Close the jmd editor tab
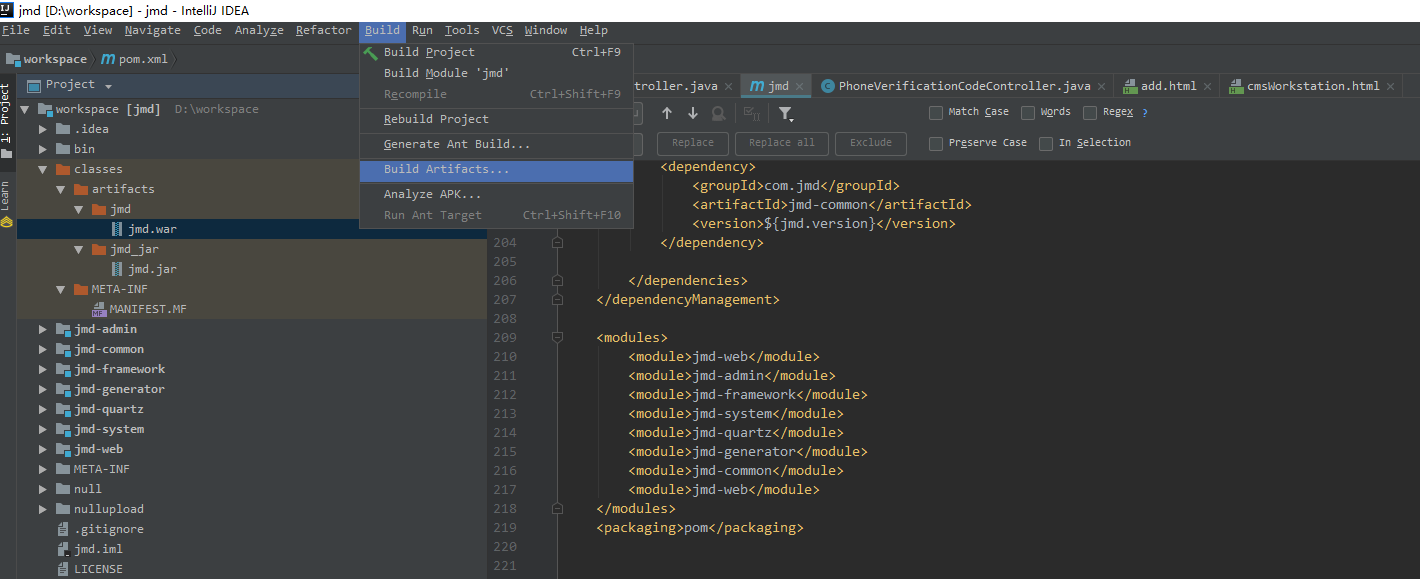Image resolution: width=1420 pixels, height=579 pixels. pos(800,86)
